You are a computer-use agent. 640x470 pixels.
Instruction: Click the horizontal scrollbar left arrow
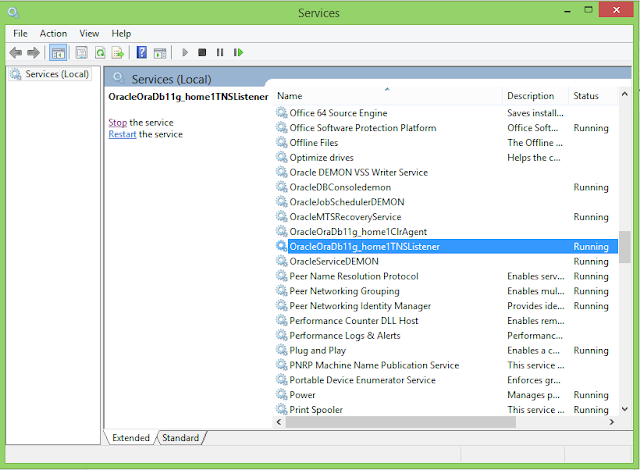[x=279, y=422]
